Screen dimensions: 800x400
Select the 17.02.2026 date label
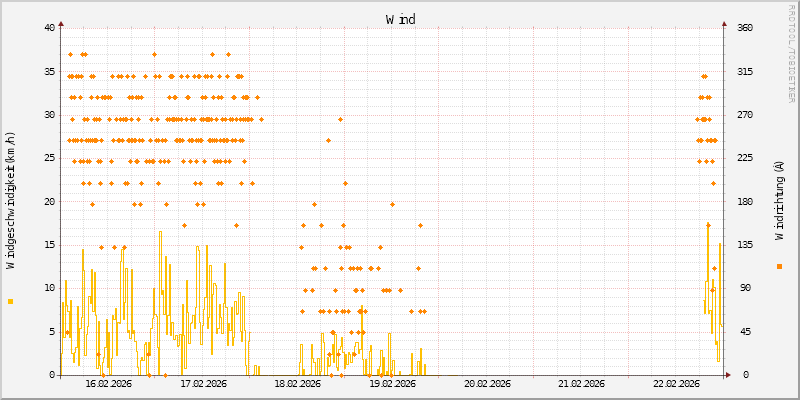pos(203,384)
